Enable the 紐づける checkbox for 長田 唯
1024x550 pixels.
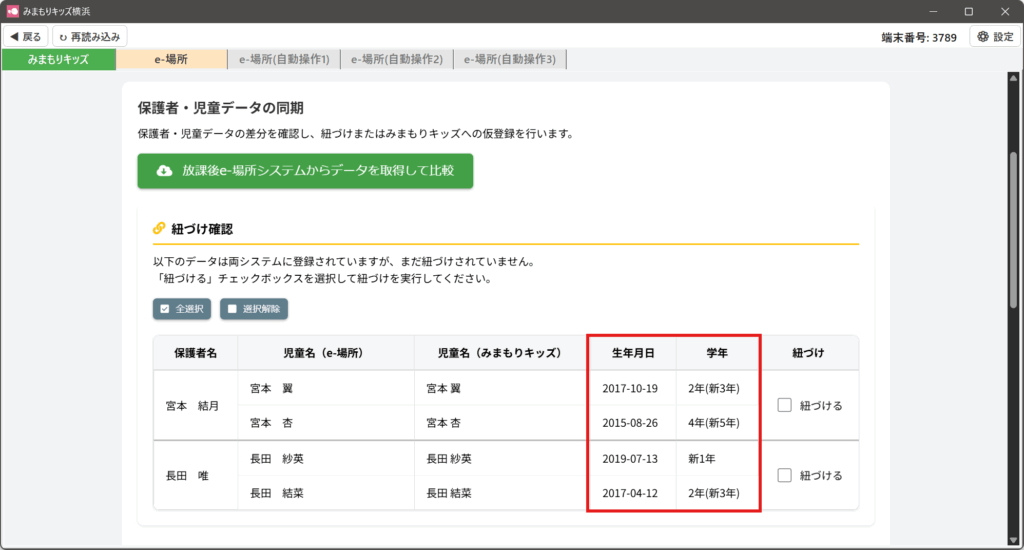(785, 475)
